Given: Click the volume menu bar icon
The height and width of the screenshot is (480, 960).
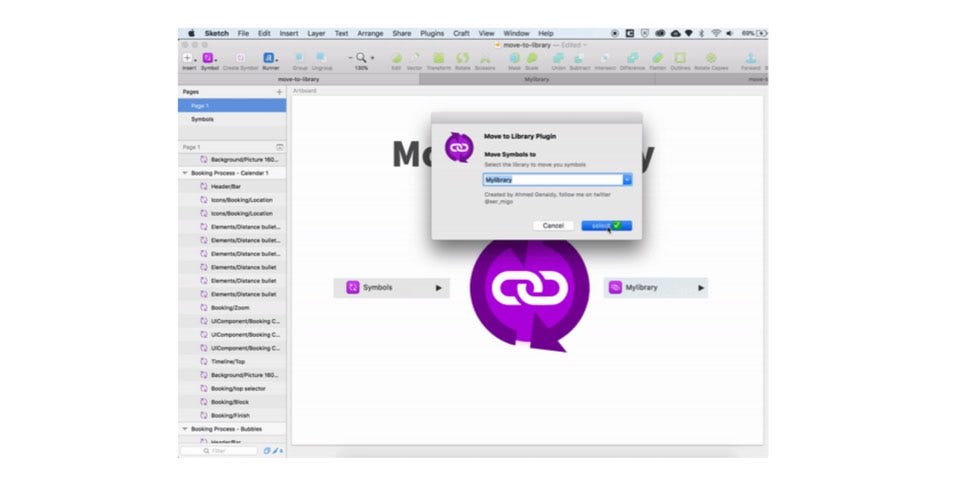Looking at the screenshot, I should (729, 34).
